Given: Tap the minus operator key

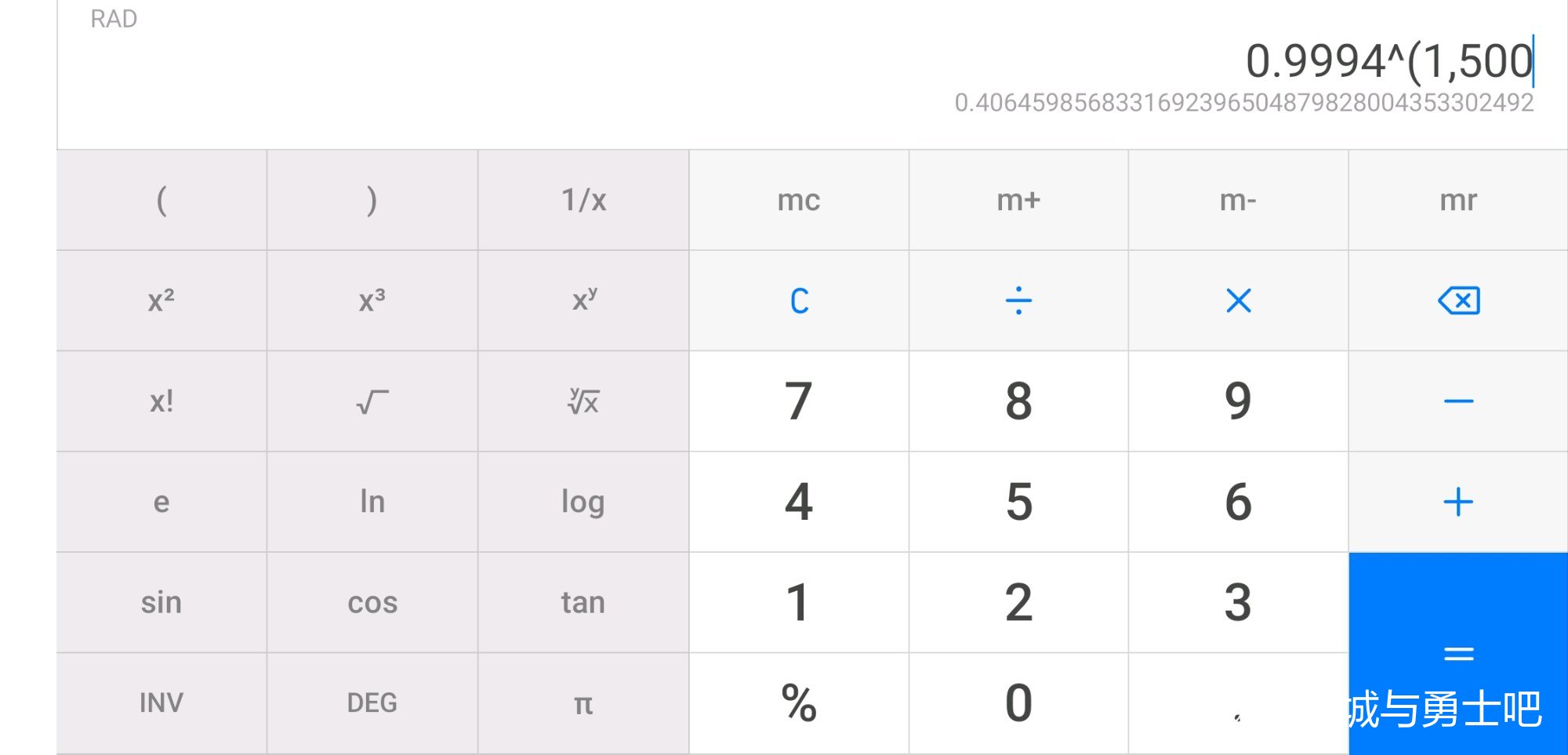Looking at the screenshot, I should [1458, 401].
